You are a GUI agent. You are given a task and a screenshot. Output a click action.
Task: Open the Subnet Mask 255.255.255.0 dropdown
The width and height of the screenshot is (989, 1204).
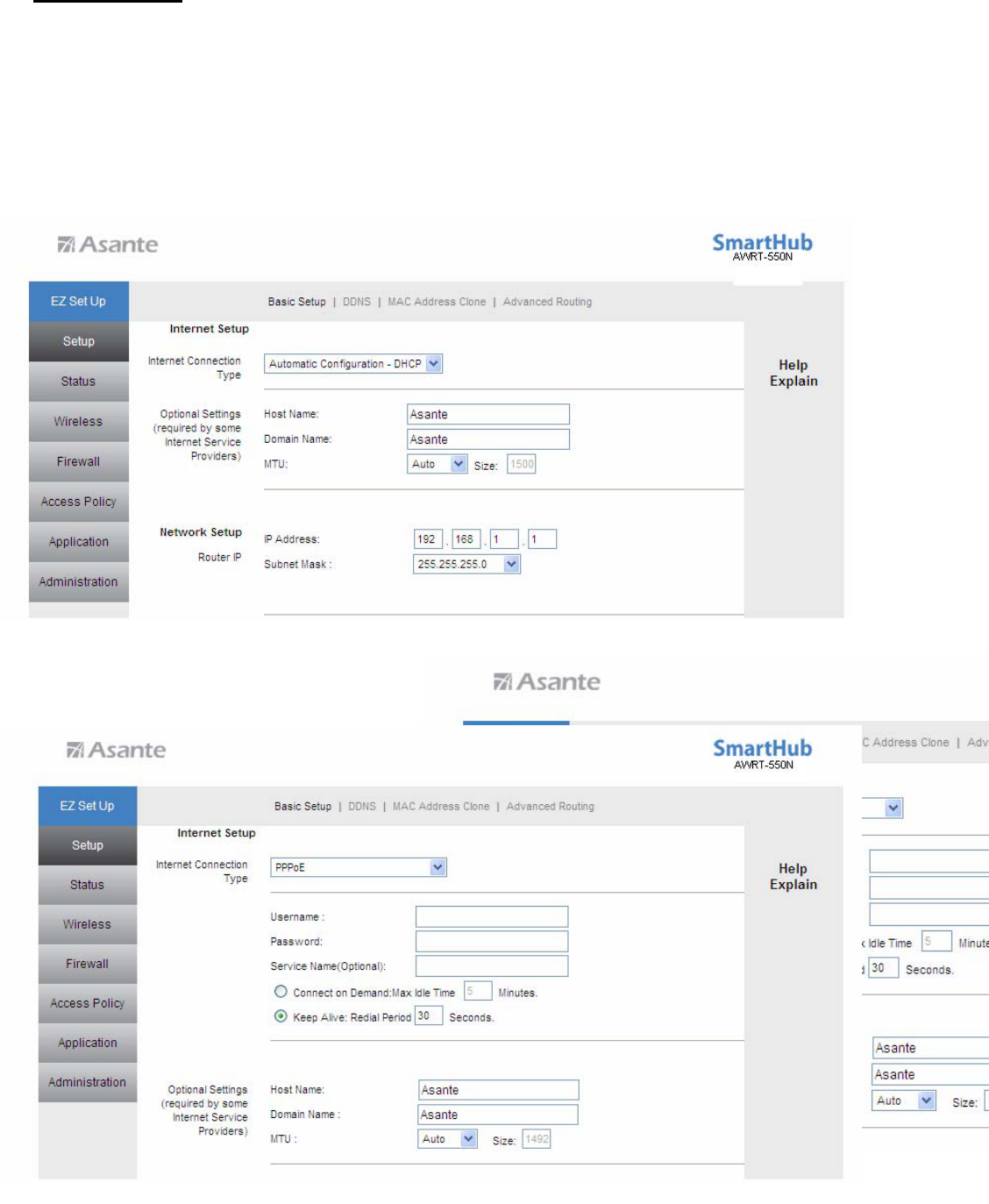[x=466, y=564]
